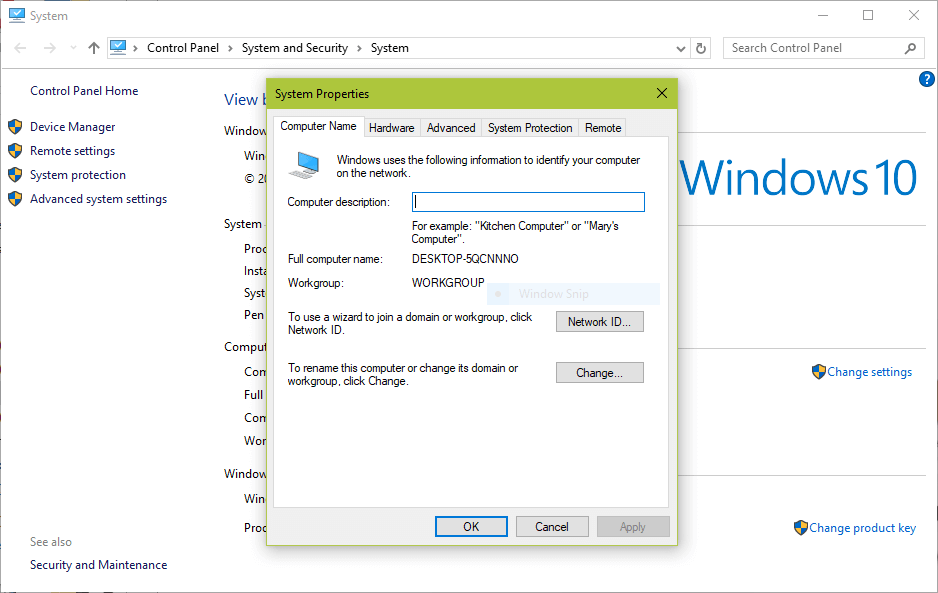
Task: Click the Forward navigation arrow
Action: 50,48
